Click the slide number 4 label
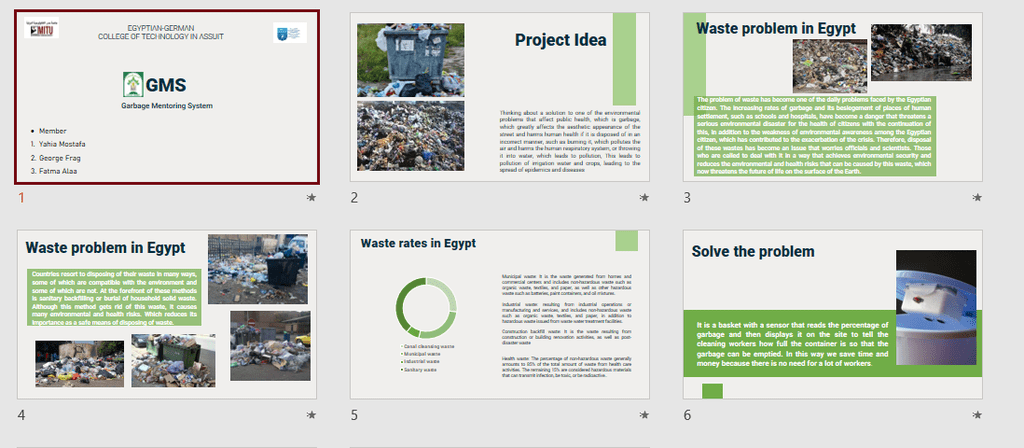The width and height of the screenshot is (1024, 448). tap(22, 415)
